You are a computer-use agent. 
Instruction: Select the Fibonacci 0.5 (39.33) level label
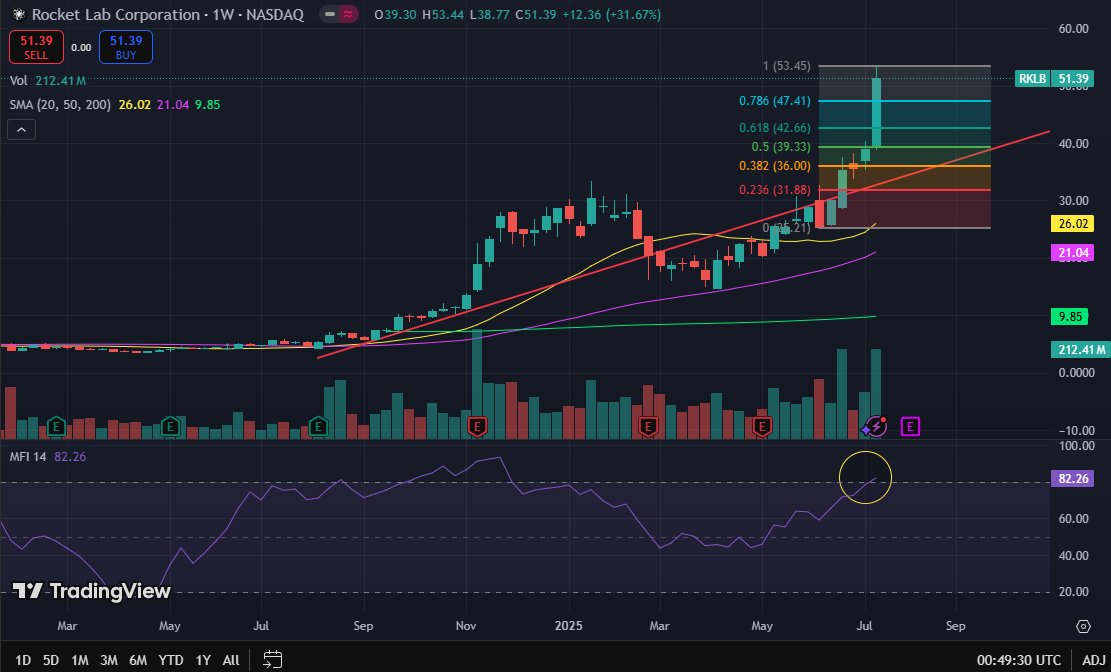pyautogui.click(x=781, y=147)
